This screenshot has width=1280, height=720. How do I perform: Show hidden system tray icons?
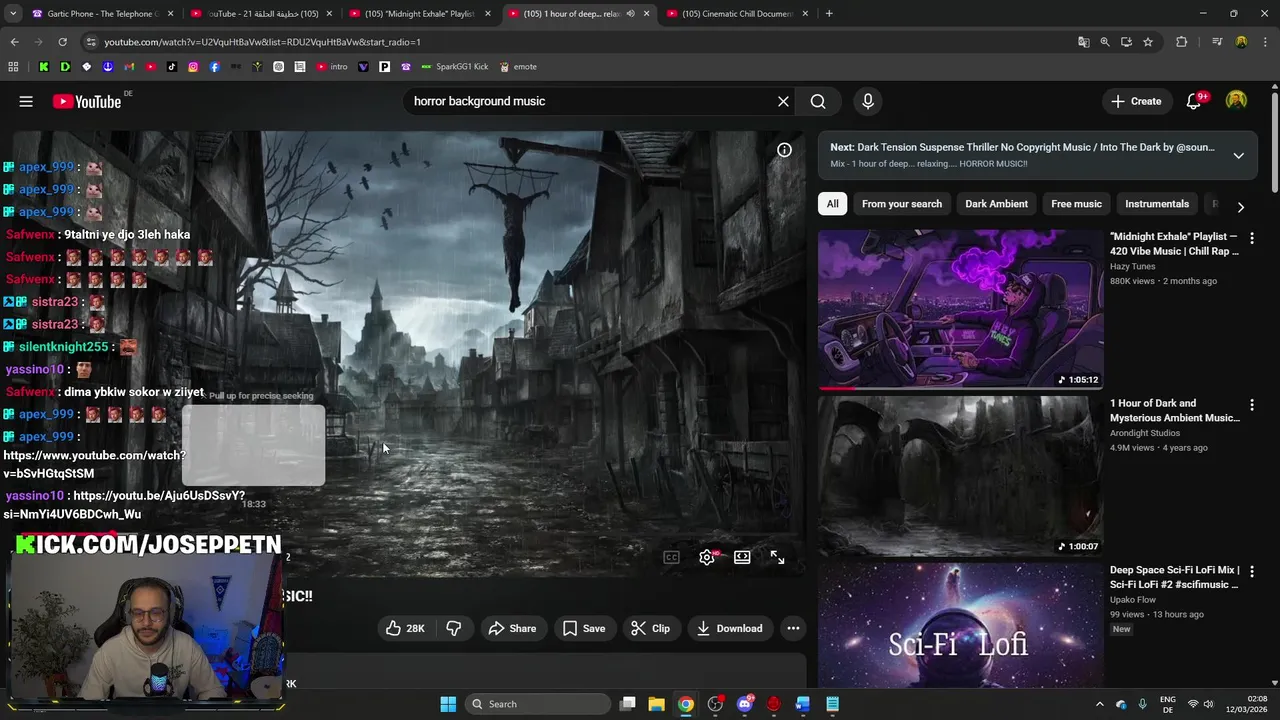click(1099, 704)
